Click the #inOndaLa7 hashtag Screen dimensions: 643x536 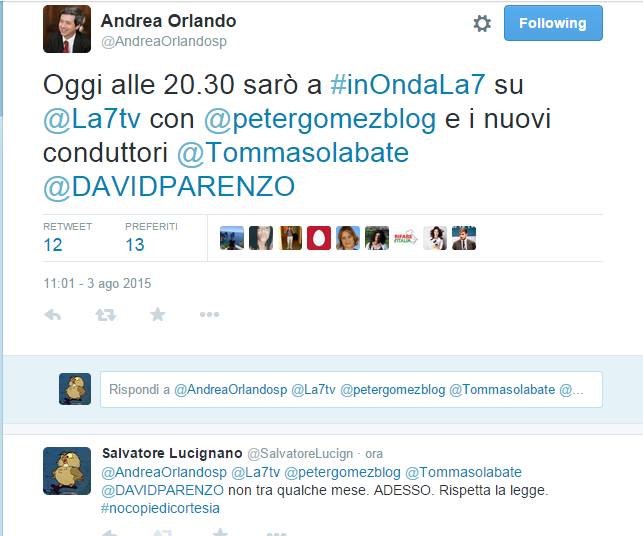point(408,84)
